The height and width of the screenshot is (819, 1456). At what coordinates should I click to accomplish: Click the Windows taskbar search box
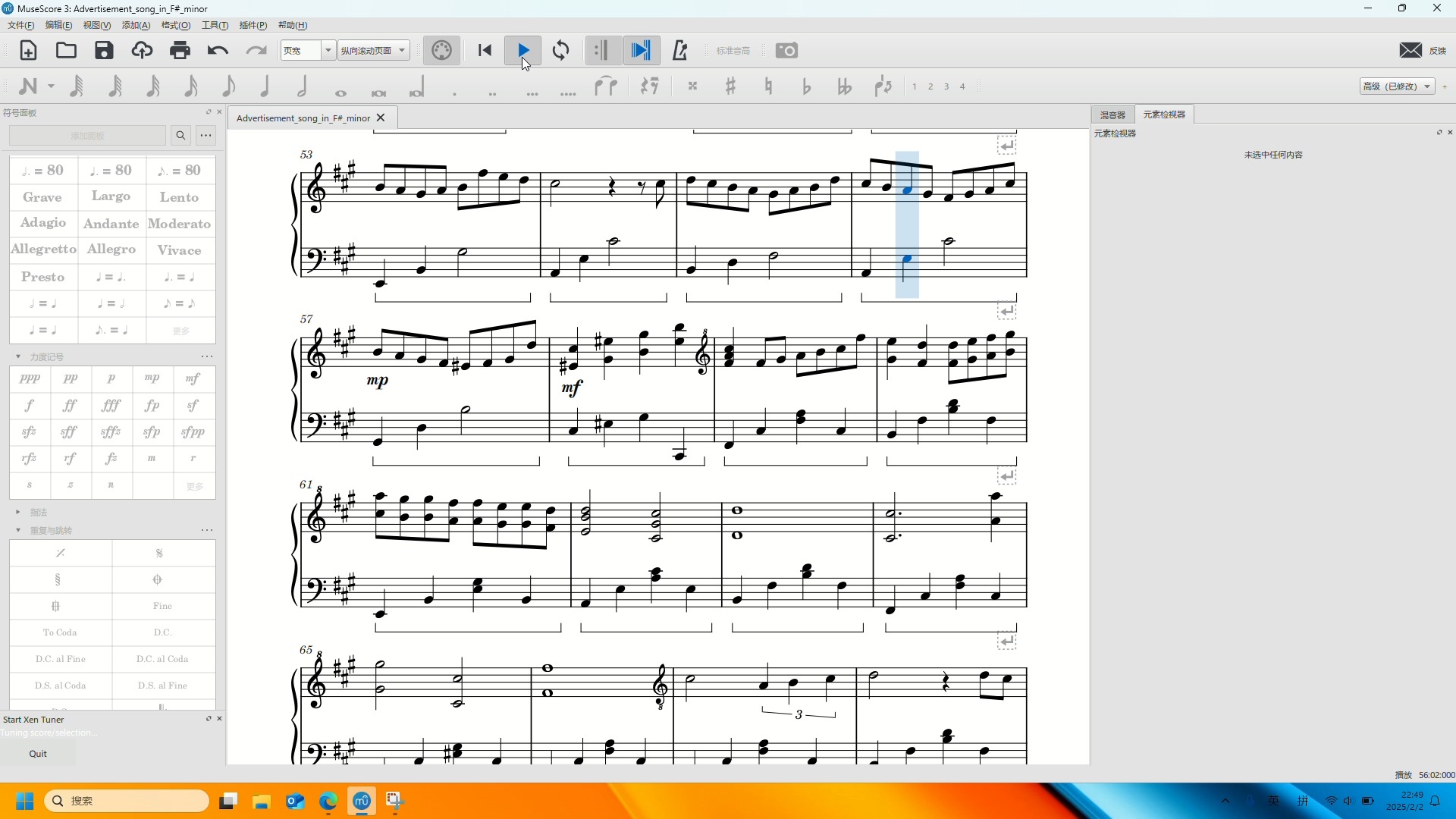pos(127,801)
